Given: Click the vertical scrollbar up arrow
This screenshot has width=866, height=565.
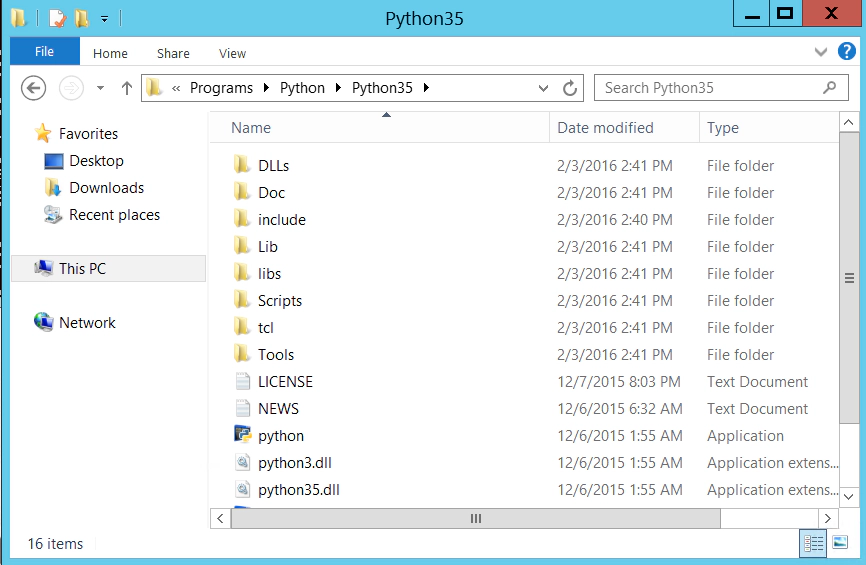Looking at the screenshot, I should 849,123.
